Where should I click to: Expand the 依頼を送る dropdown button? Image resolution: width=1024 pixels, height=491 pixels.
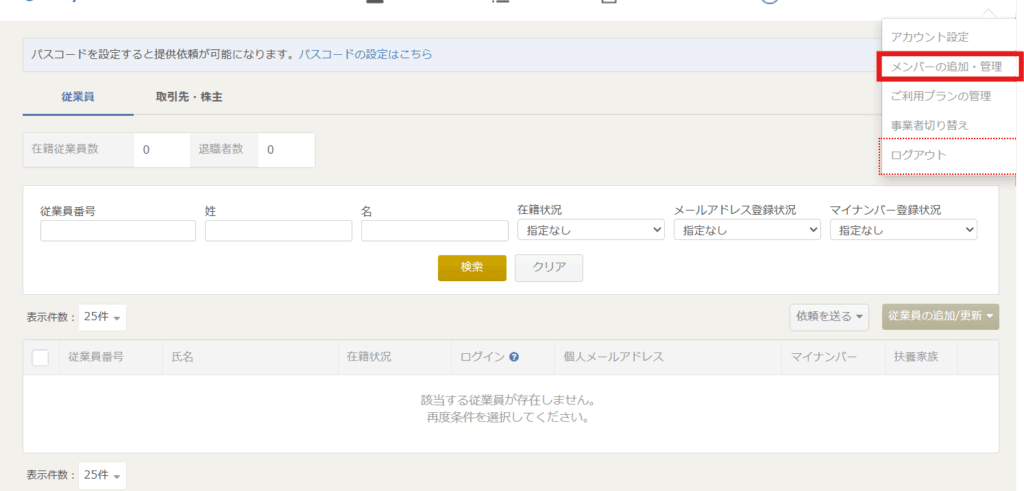click(829, 317)
